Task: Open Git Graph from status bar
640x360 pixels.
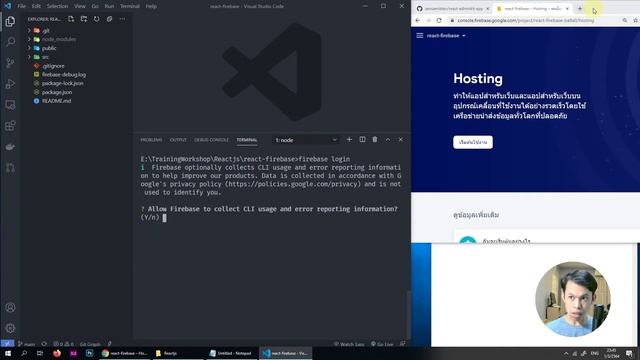Action: pos(90,344)
